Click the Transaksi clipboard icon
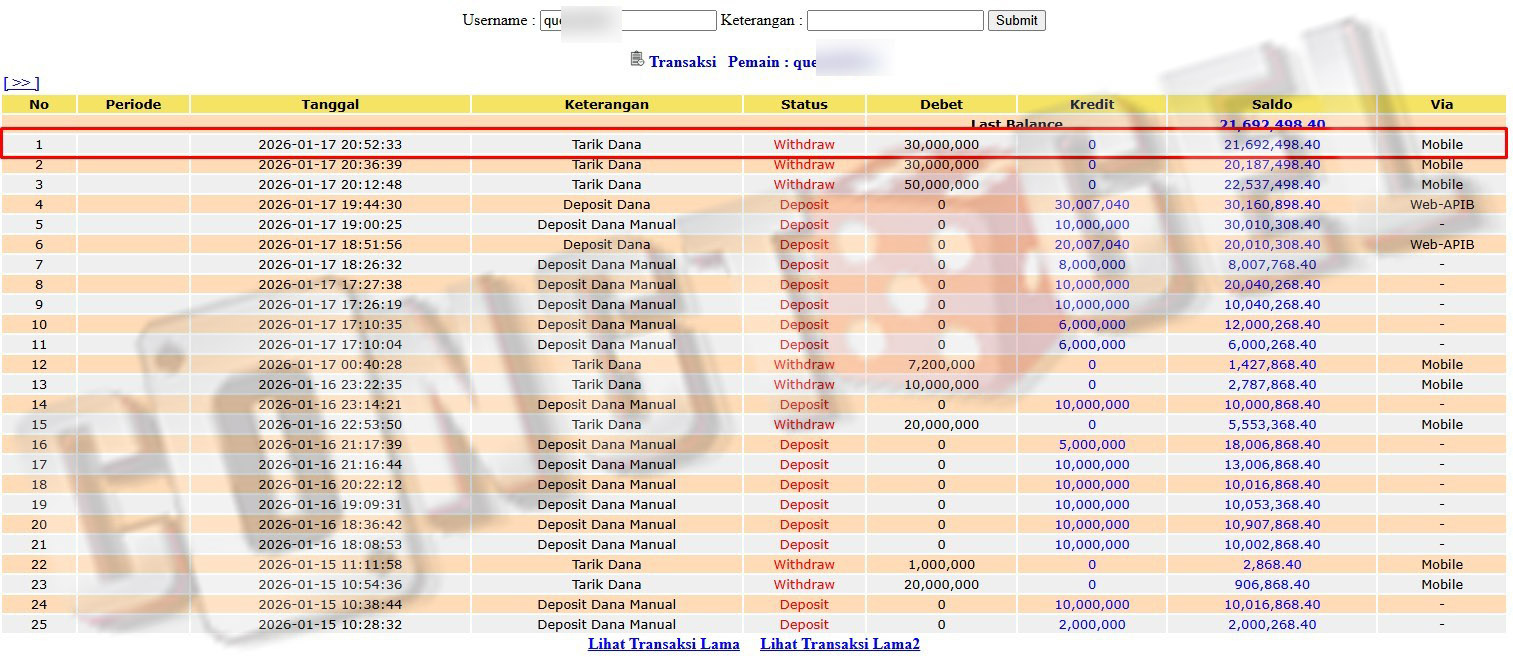 click(x=637, y=60)
